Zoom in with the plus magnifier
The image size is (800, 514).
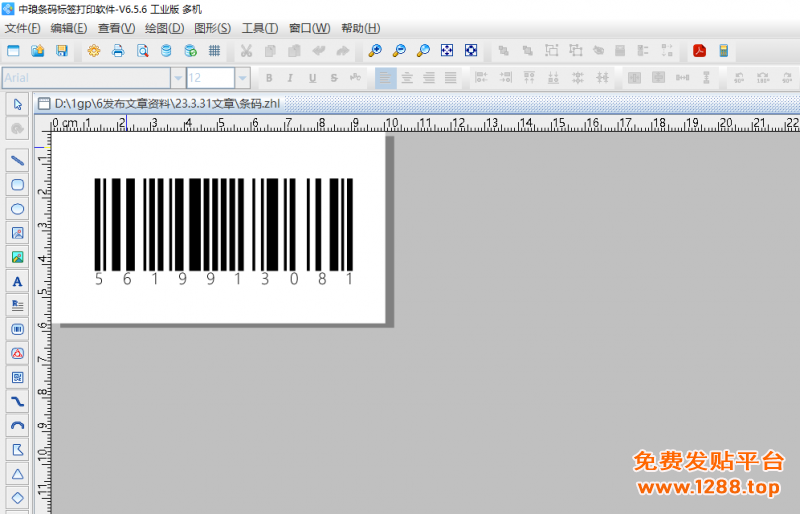click(375, 51)
